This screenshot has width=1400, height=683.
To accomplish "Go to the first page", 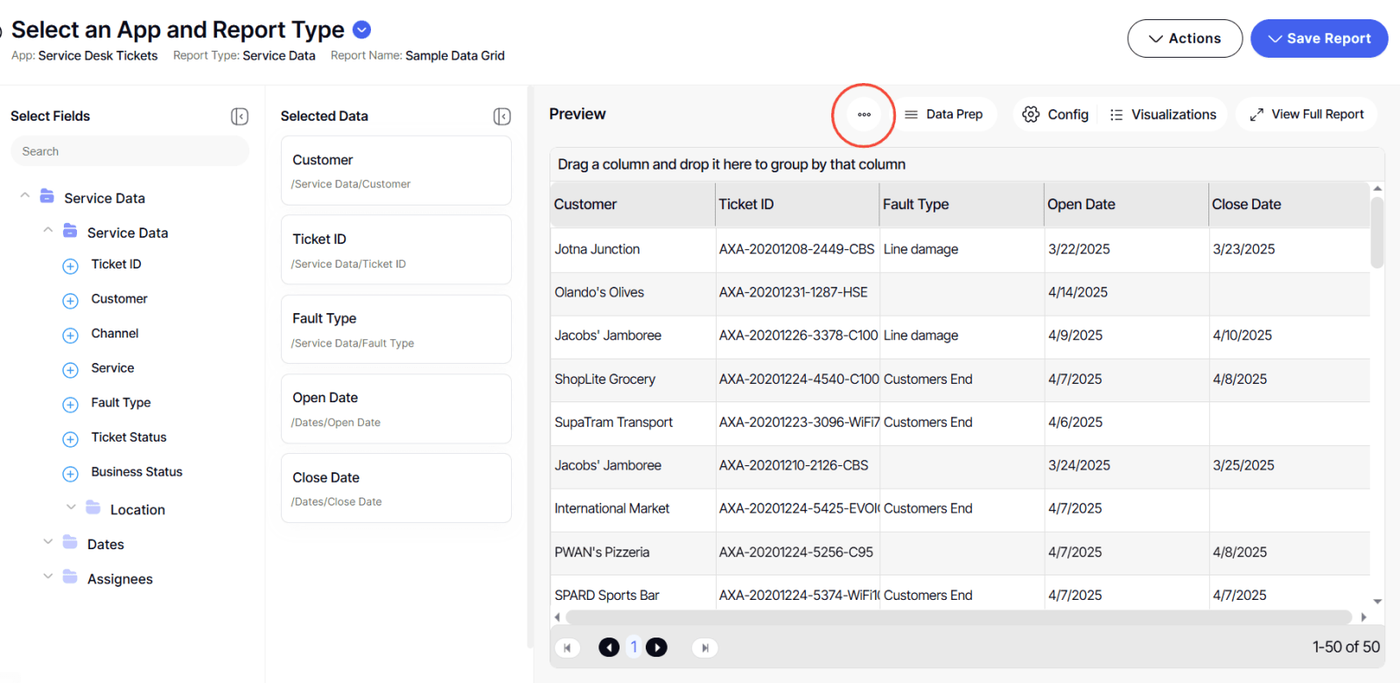I will [567, 647].
